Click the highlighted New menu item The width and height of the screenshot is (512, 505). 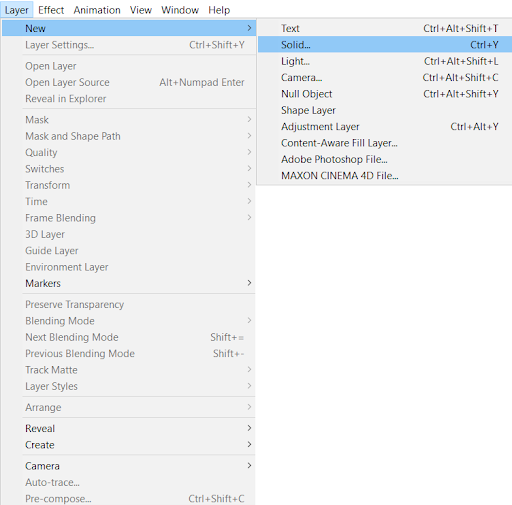tap(129, 28)
